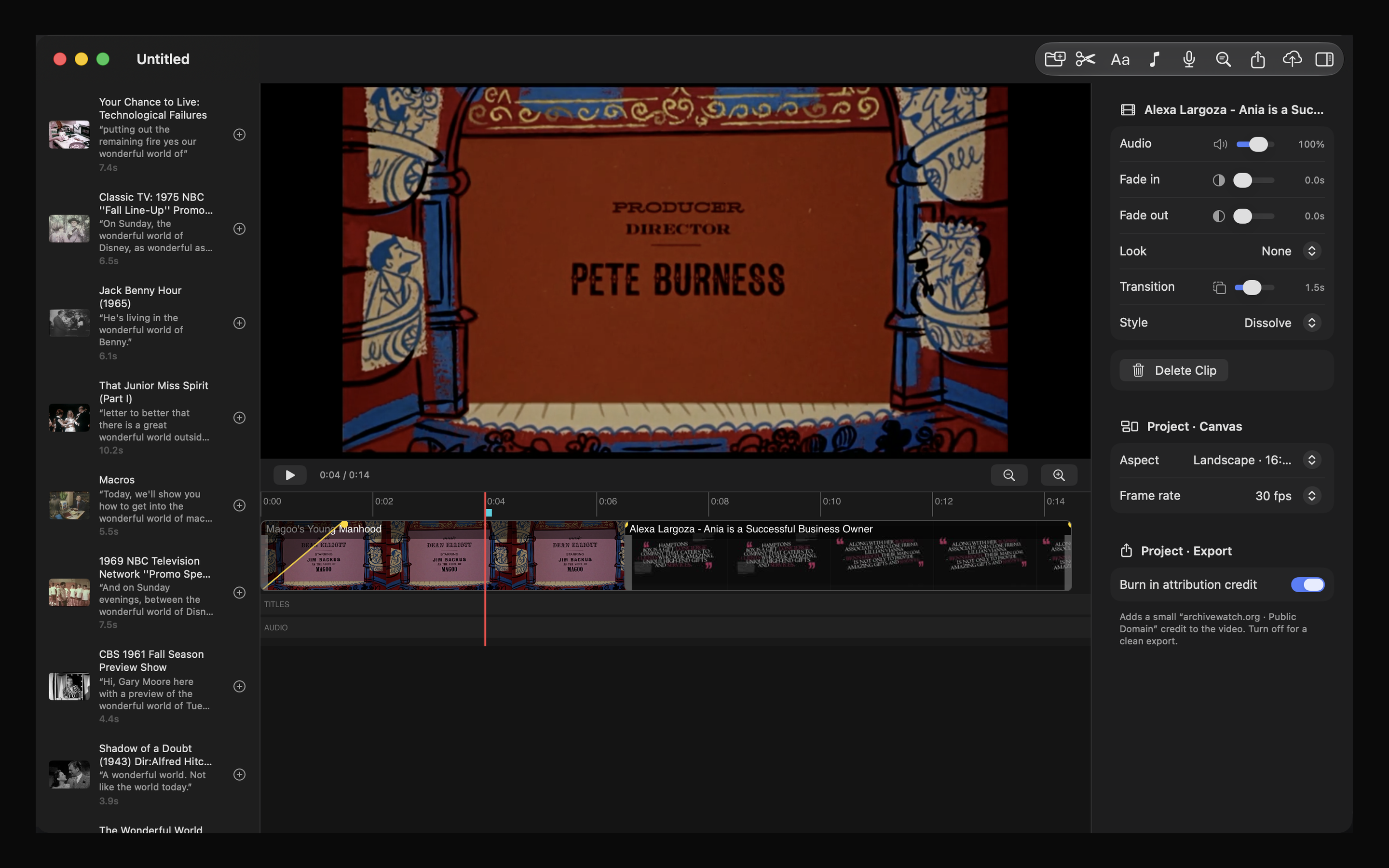The image size is (1389, 868).
Task: Select the Macros clip thumbnail
Action: pyautogui.click(x=69, y=505)
